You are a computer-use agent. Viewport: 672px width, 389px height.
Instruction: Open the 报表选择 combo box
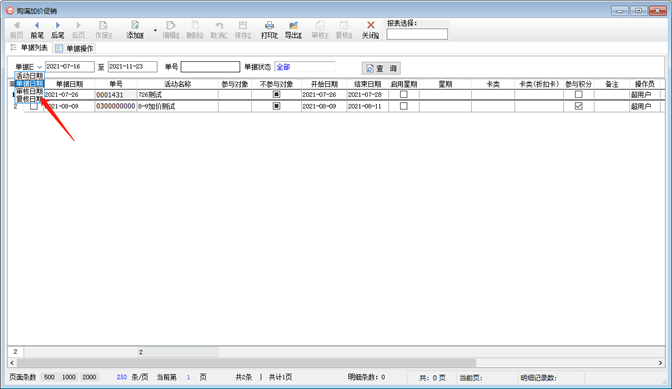pyautogui.click(x=417, y=34)
